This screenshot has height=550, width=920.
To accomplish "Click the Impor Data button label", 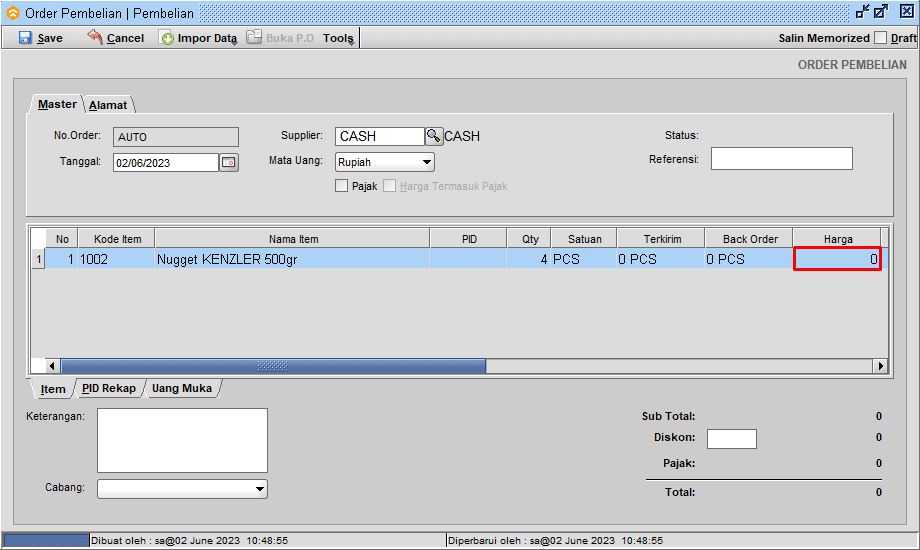I will (207, 38).
